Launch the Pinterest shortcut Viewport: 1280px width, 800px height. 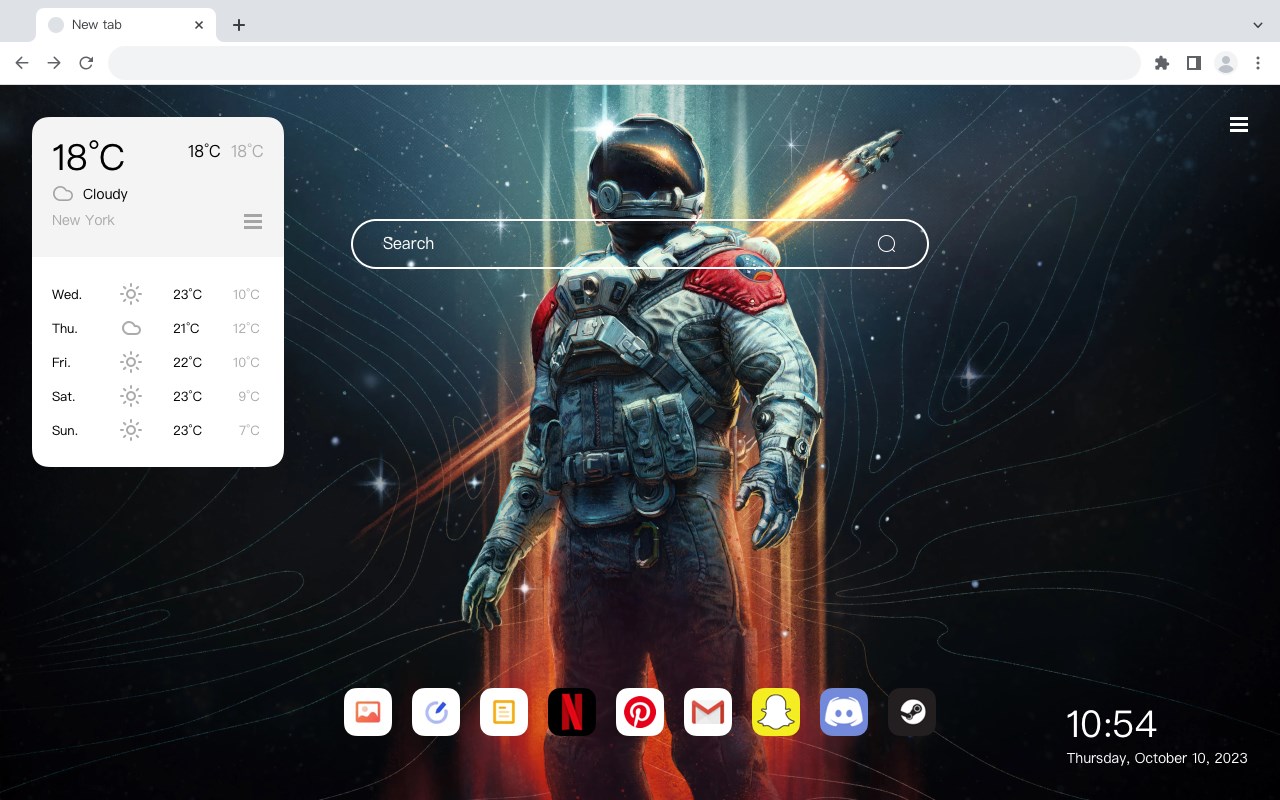640,712
